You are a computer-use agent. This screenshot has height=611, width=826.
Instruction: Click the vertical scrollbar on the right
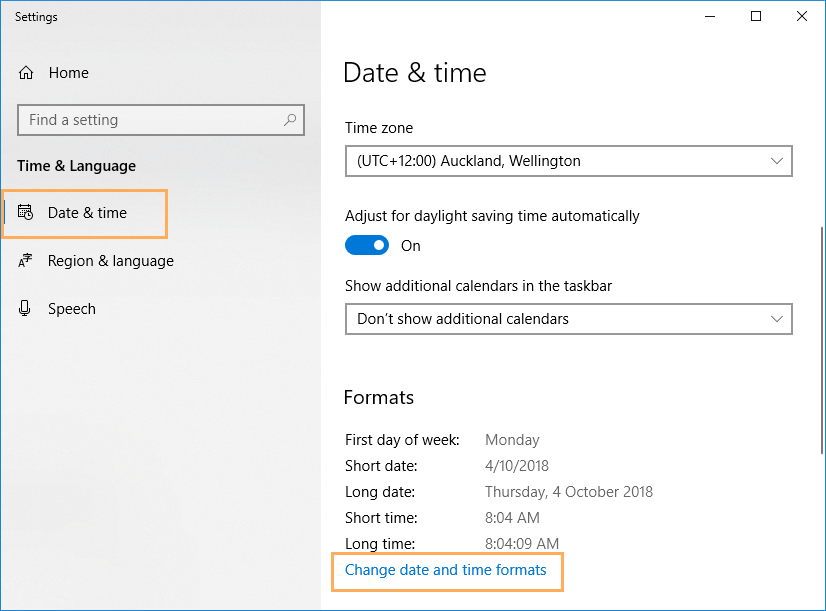tap(822, 340)
